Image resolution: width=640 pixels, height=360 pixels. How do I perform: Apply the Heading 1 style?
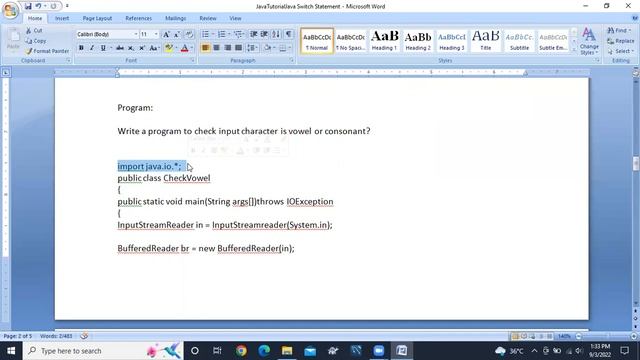(x=384, y=41)
